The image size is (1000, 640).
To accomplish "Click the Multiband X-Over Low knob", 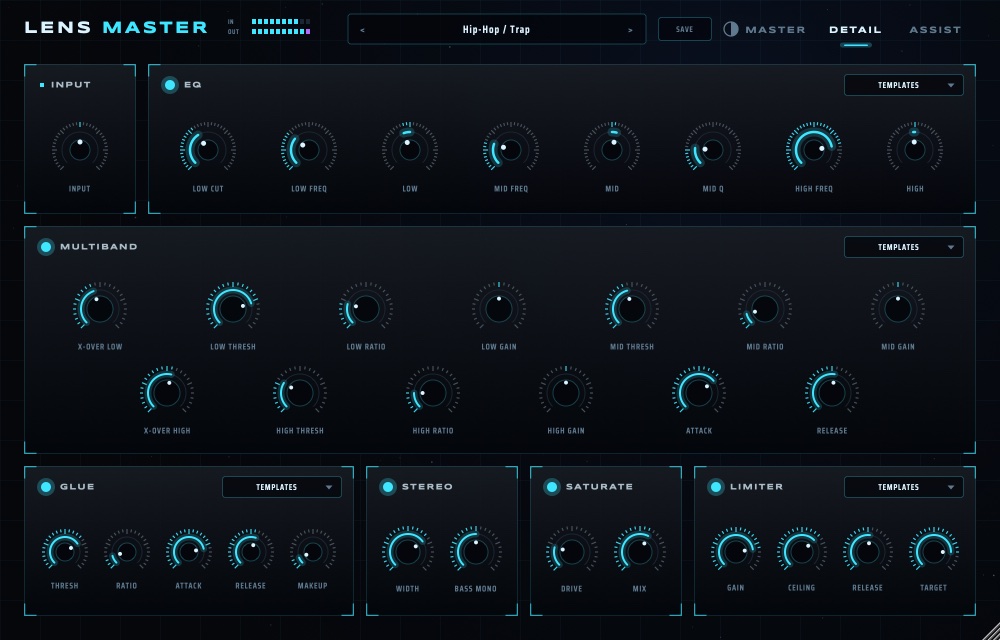I will (99, 309).
